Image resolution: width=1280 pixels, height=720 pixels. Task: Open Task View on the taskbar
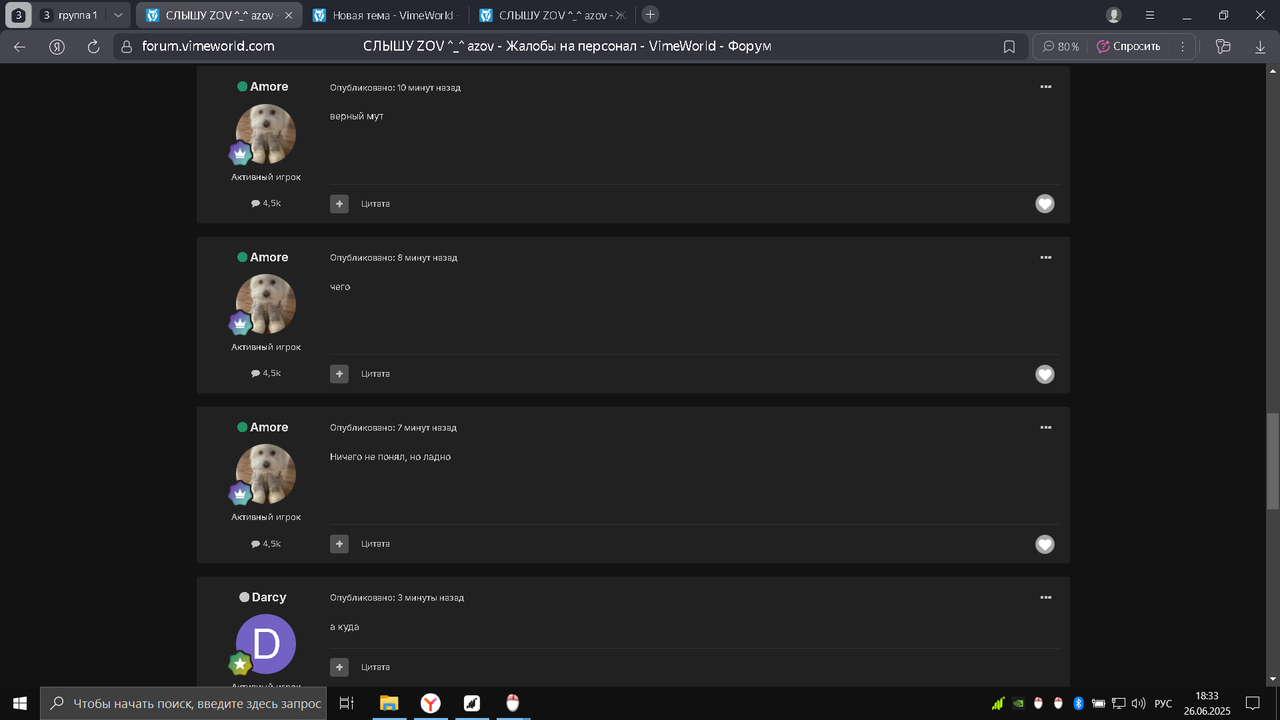coord(346,703)
